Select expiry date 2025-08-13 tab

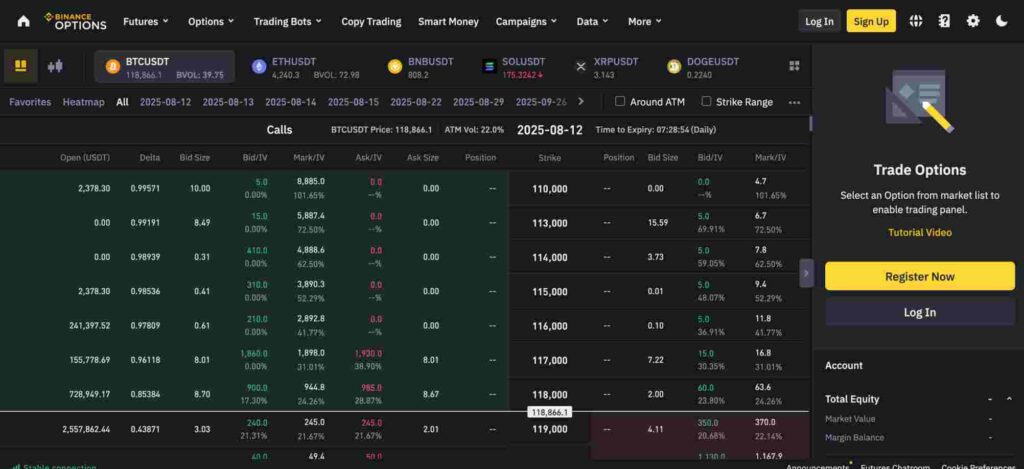point(228,102)
